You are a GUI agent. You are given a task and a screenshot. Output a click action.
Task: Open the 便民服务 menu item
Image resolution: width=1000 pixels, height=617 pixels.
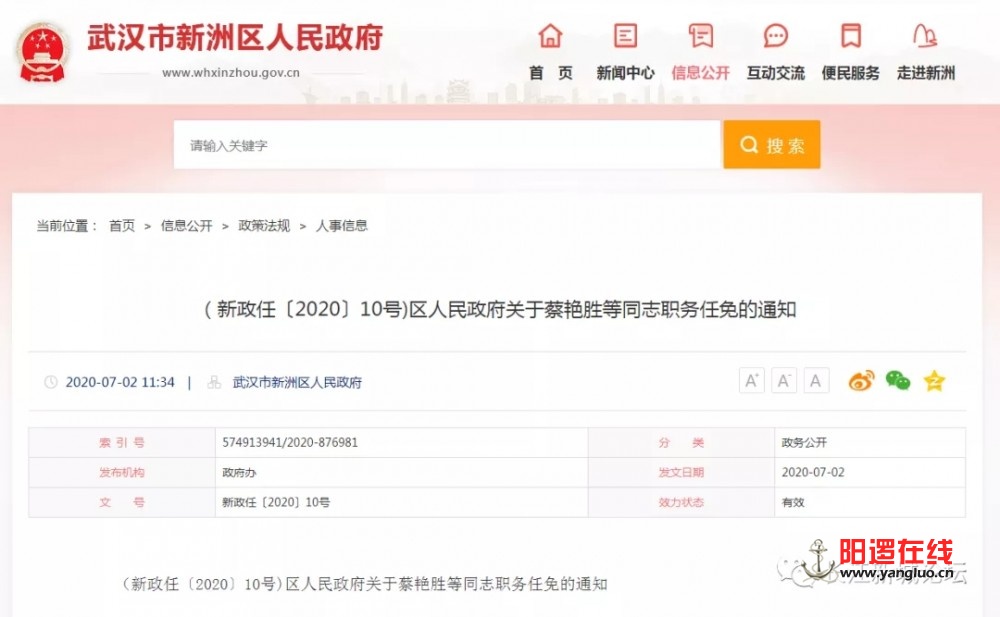pyautogui.click(x=851, y=73)
